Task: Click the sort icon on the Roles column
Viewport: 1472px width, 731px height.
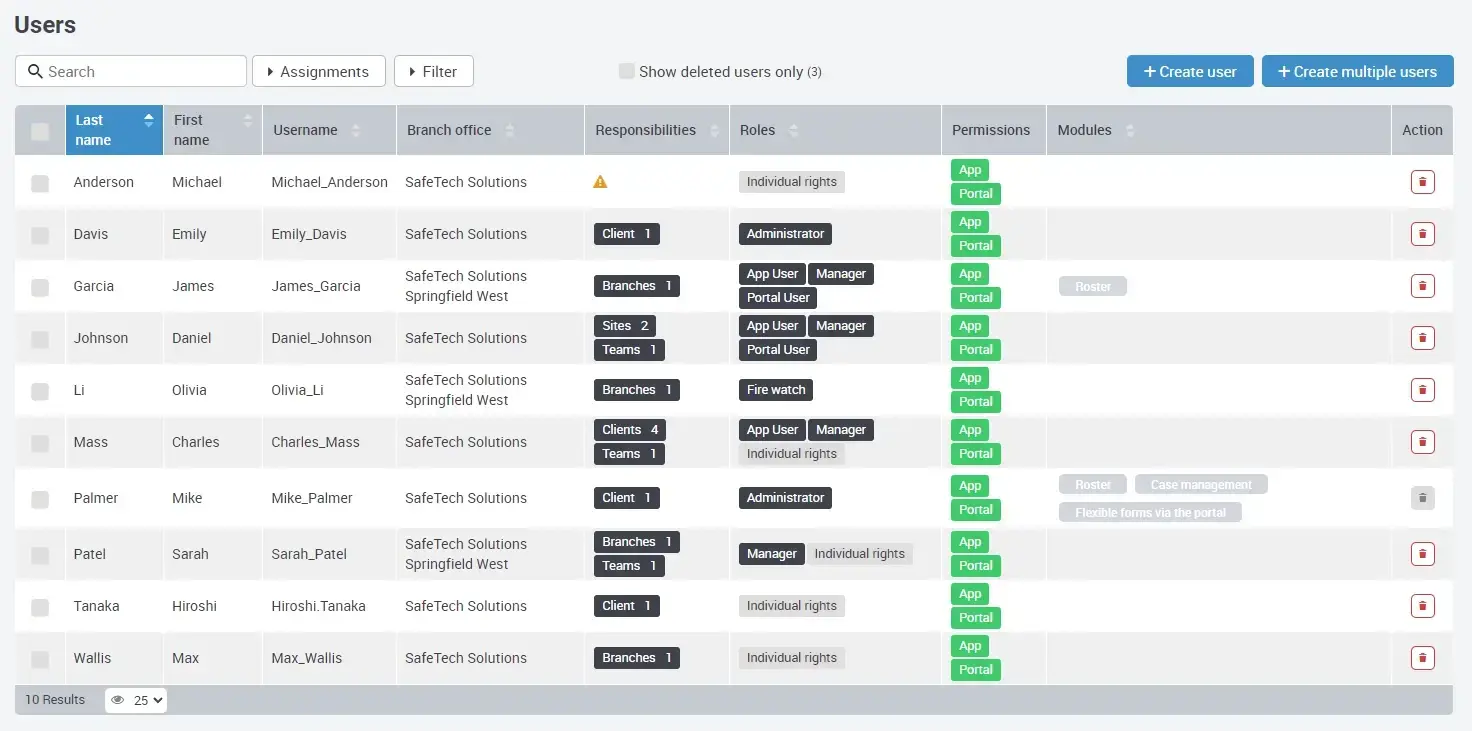Action: coord(793,129)
